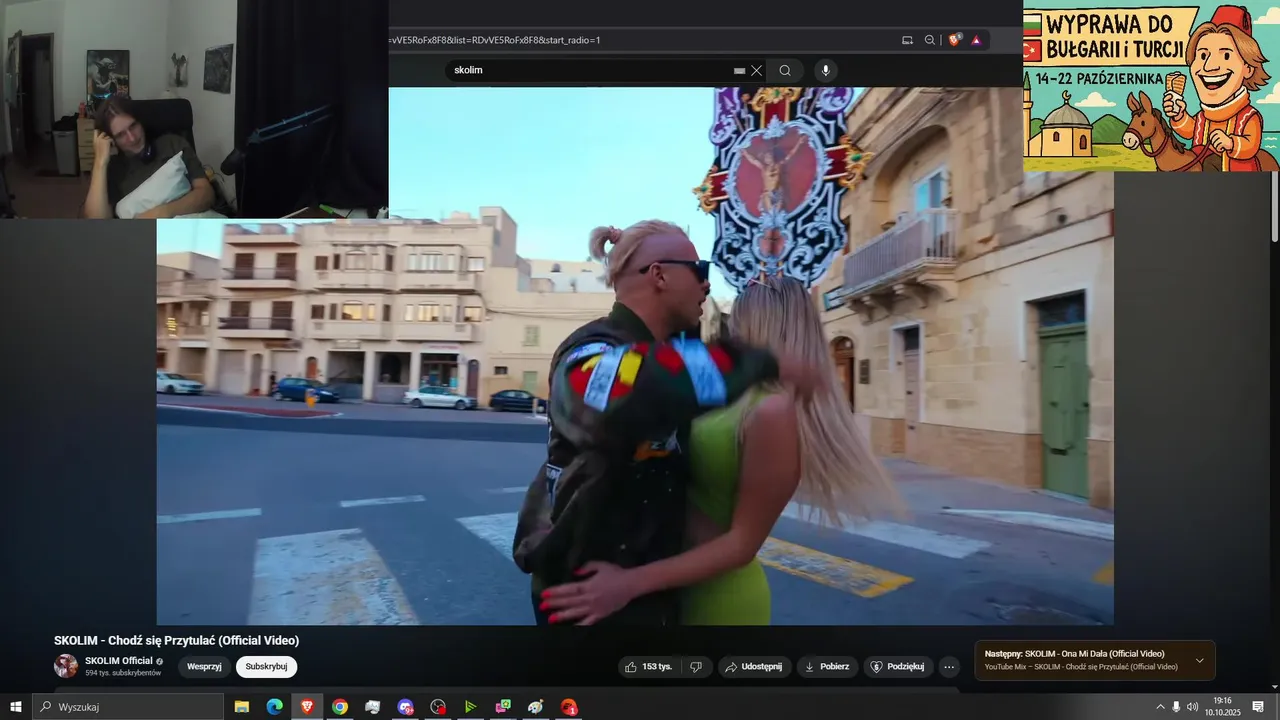The height and width of the screenshot is (720, 1280).
Task: Click the Subskrybuj button
Action: 266,667
